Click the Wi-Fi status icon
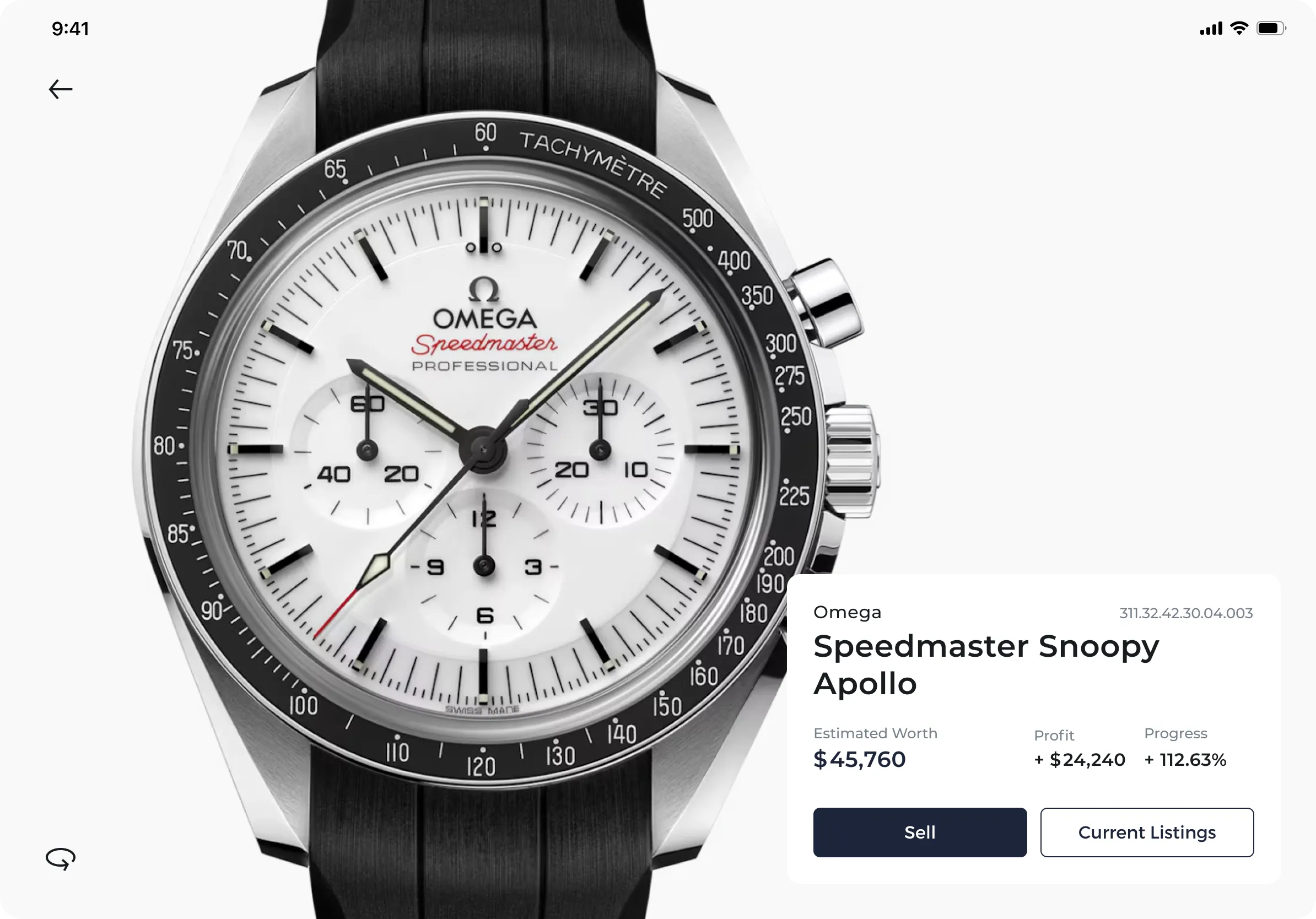The width and height of the screenshot is (1316, 919). pos(1239,28)
